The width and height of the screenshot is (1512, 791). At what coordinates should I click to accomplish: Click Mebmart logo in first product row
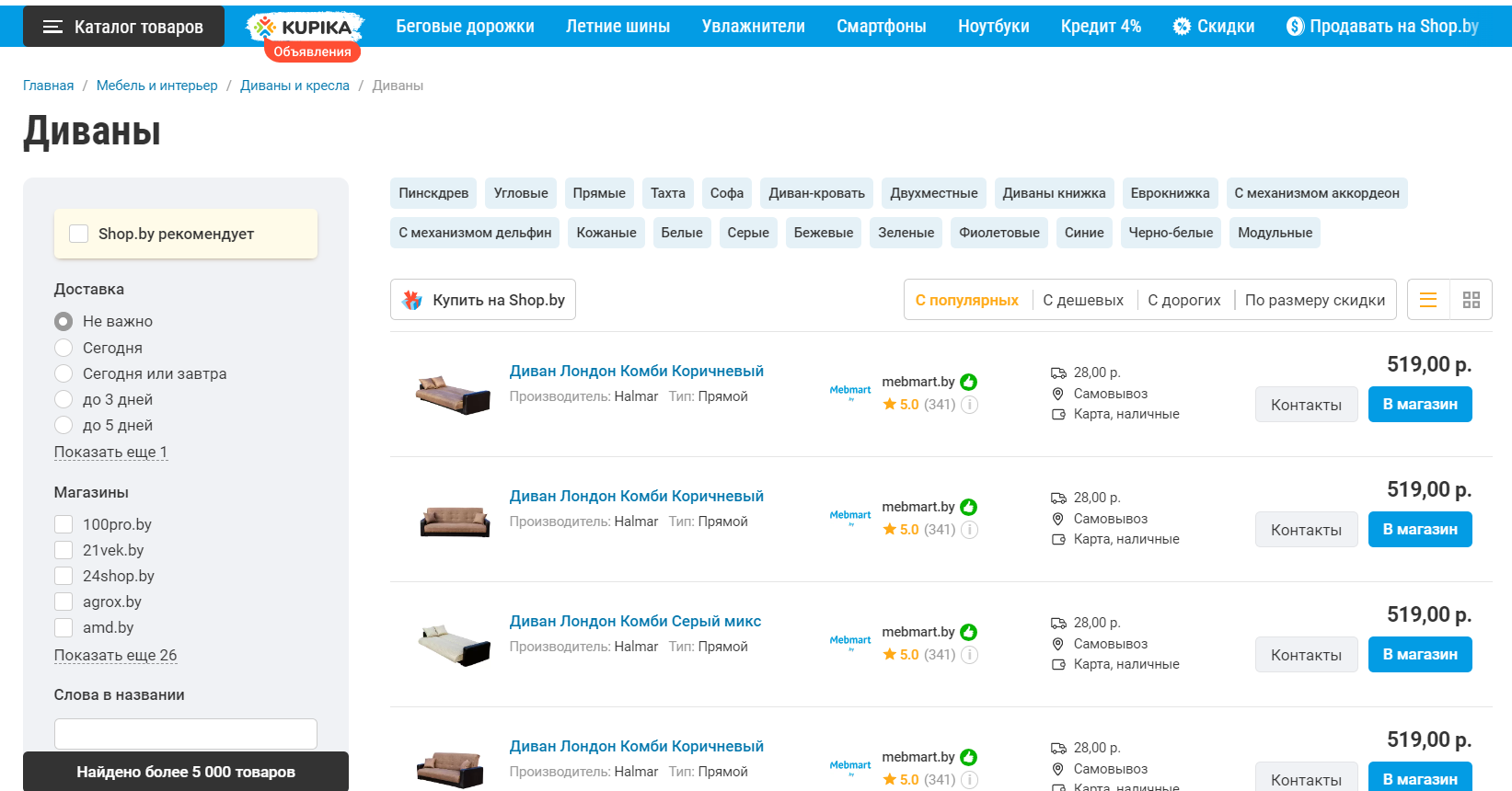(x=850, y=393)
